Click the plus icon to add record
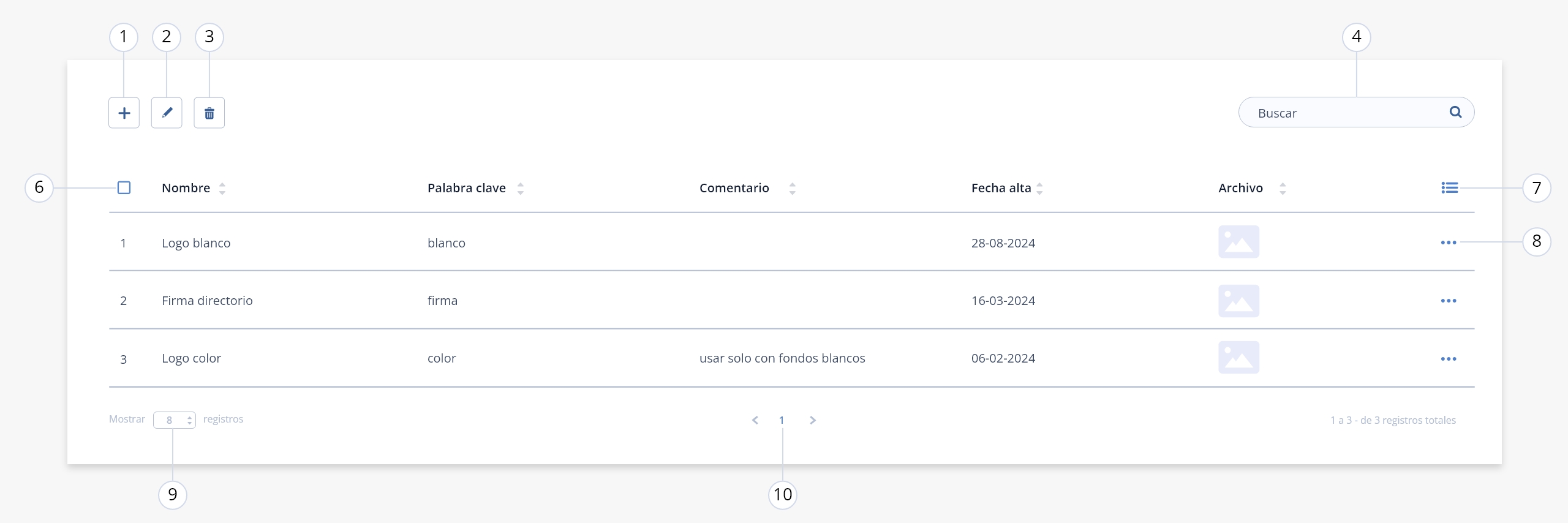This screenshot has width=1568, height=523. click(124, 113)
